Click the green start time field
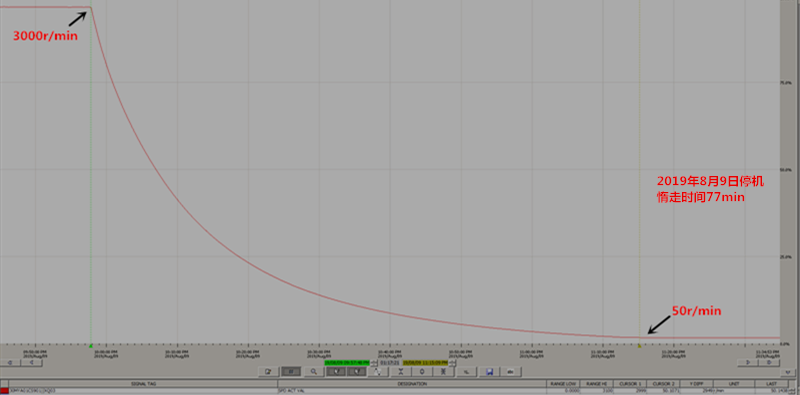800x395 pixels. [347, 363]
